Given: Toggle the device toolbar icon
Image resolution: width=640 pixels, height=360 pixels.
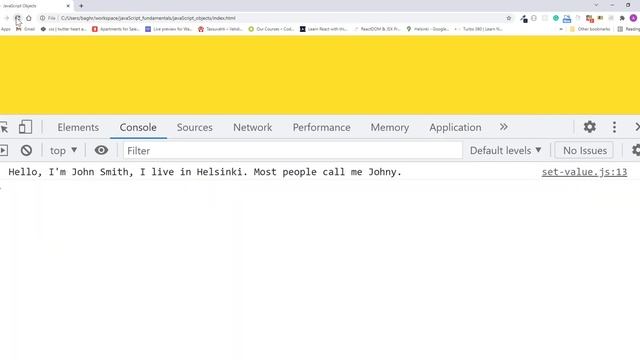Looking at the screenshot, I should click(25, 127).
